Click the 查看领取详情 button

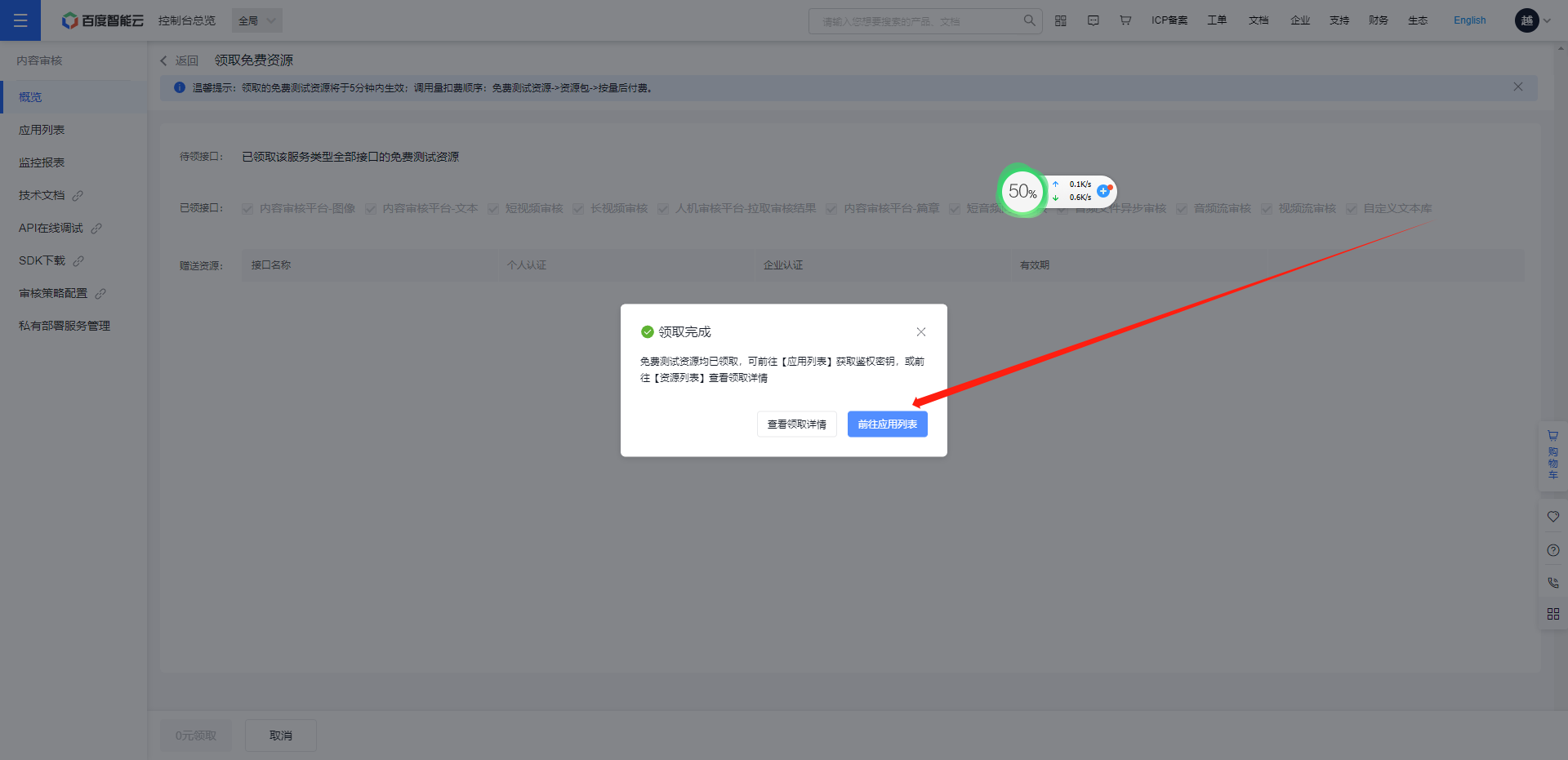pyautogui.click(x=796, y=424)
